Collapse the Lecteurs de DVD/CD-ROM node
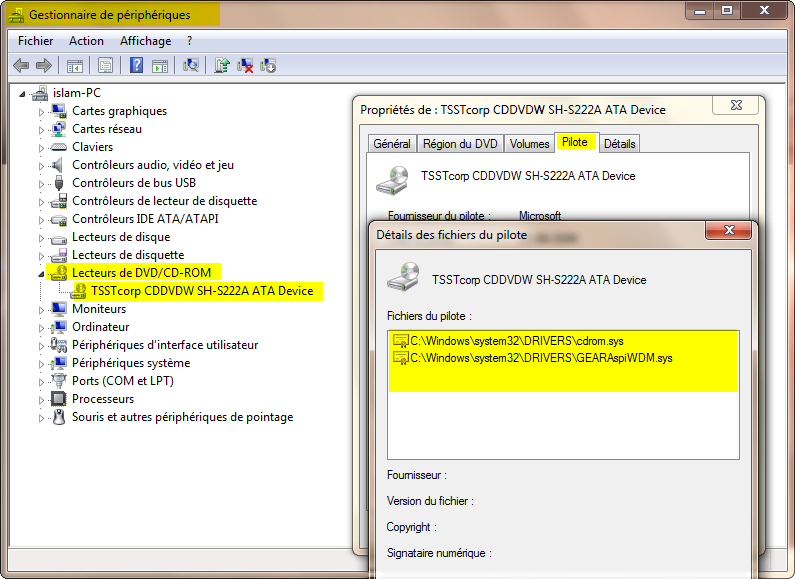The image size is (795, 579). click(42, 273)
